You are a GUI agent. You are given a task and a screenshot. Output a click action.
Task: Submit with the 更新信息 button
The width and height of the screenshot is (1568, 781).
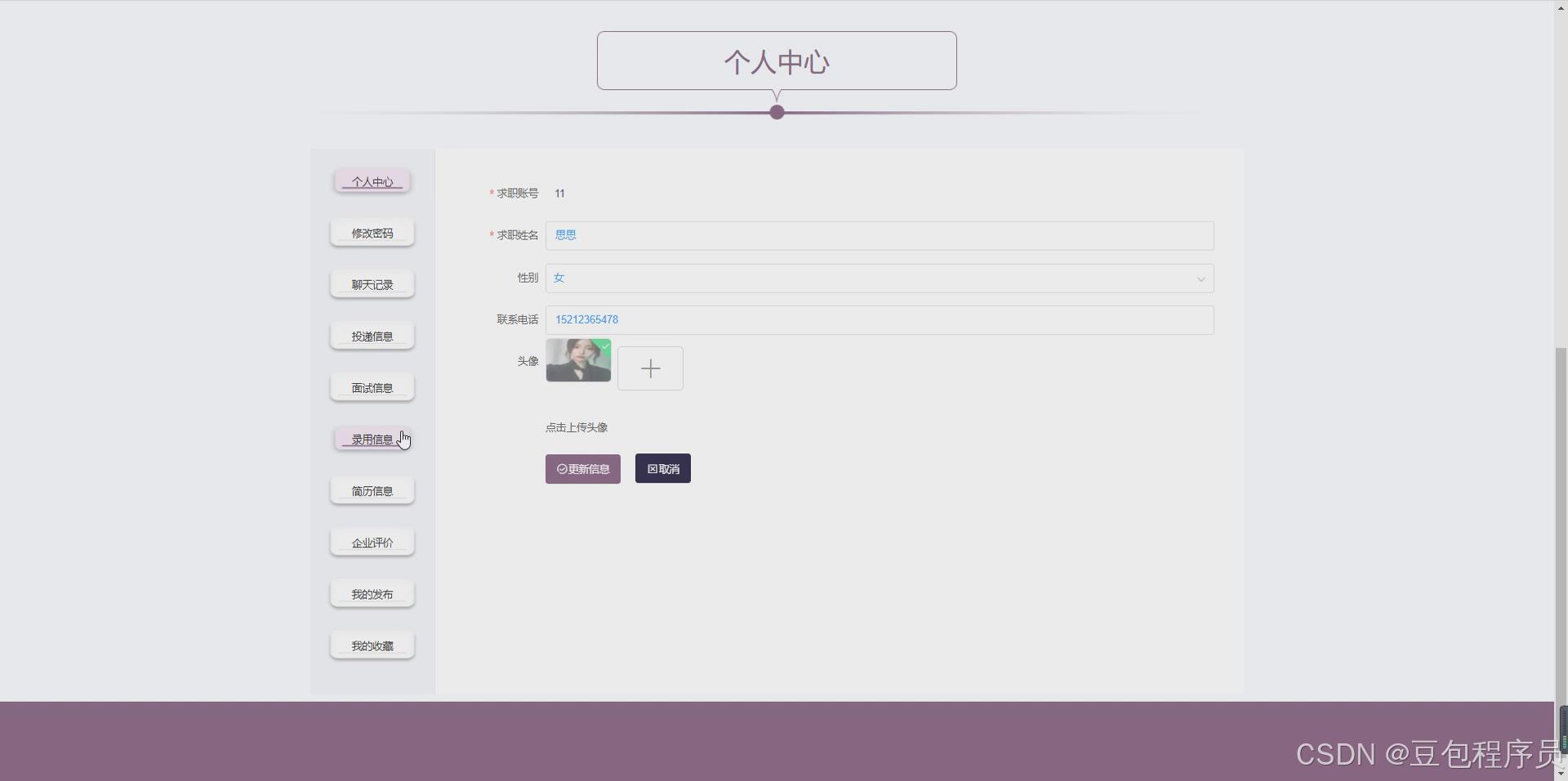click(583, 469)
